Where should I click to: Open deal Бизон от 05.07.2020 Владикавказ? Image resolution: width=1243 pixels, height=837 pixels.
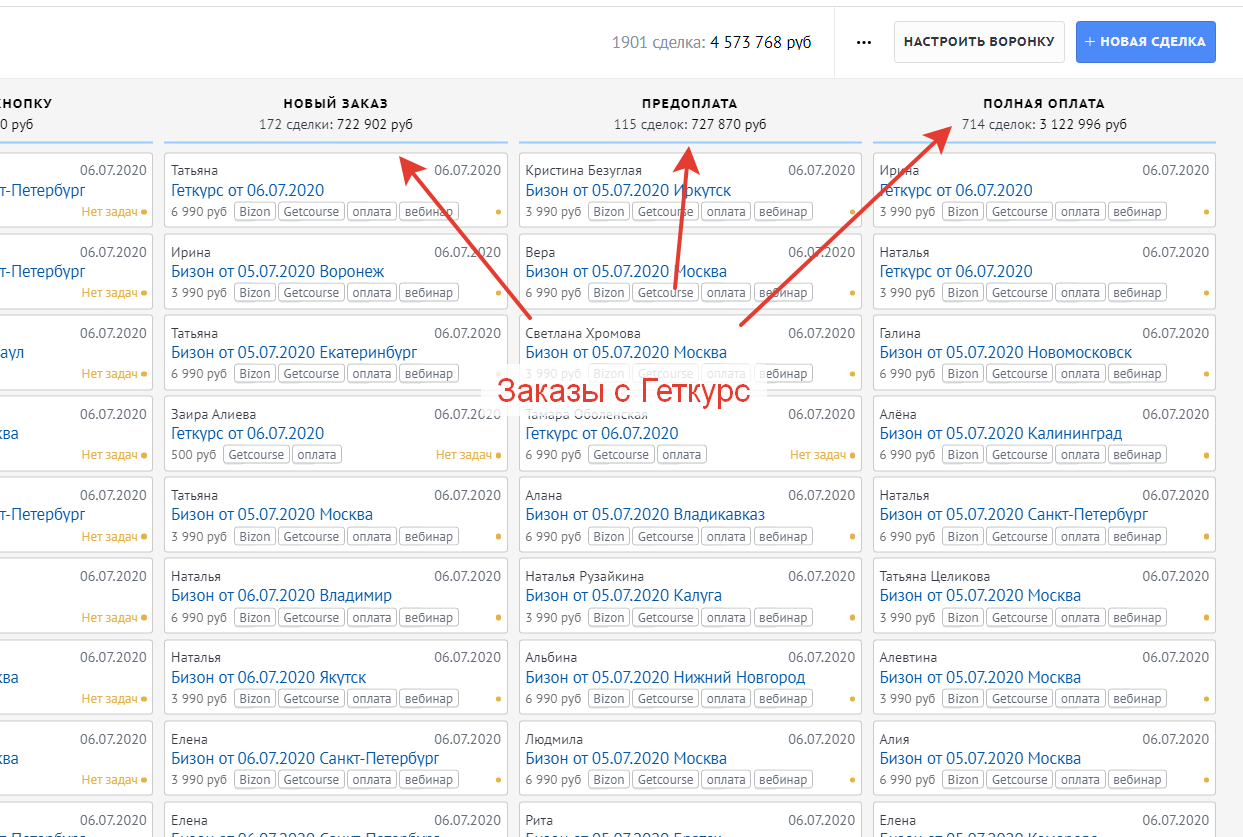point(645,514)
